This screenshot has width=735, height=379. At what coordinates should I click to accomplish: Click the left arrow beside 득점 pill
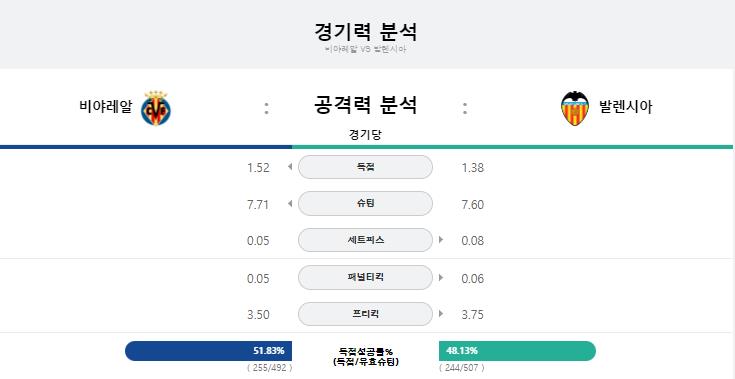(290, 167)
